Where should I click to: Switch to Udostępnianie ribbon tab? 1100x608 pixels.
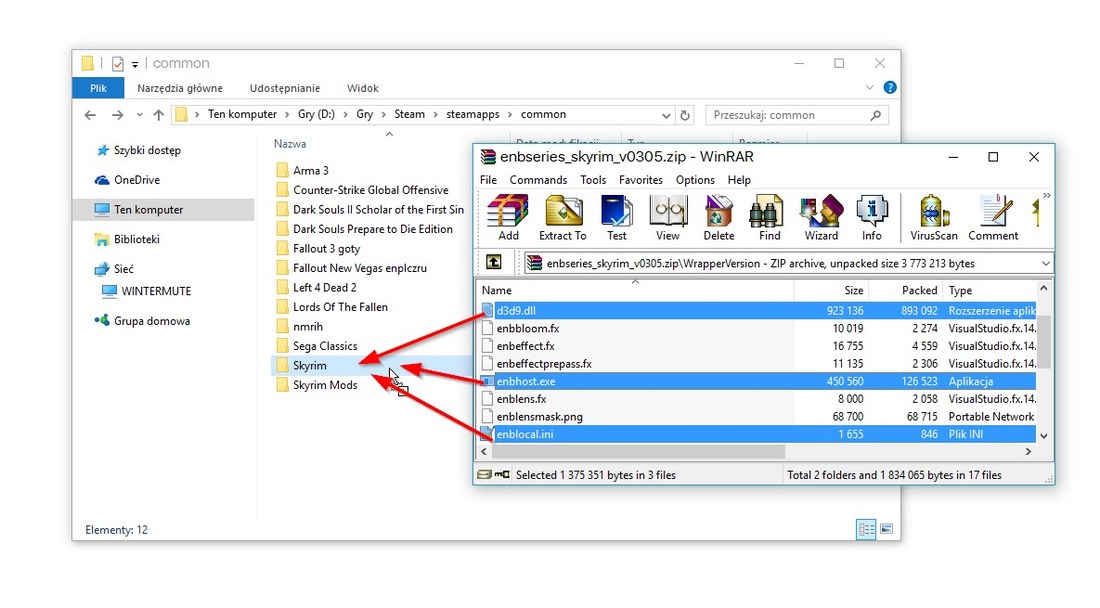[285, 88]
